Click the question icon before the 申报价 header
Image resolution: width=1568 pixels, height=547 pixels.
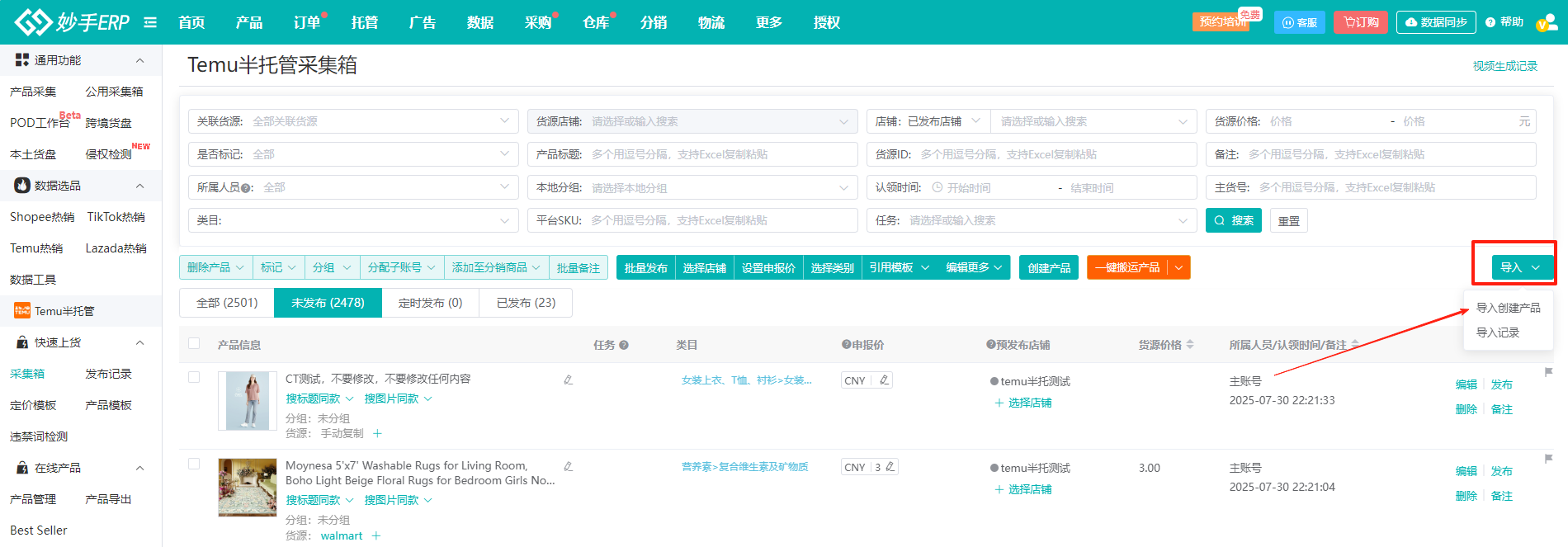point(846,345)
